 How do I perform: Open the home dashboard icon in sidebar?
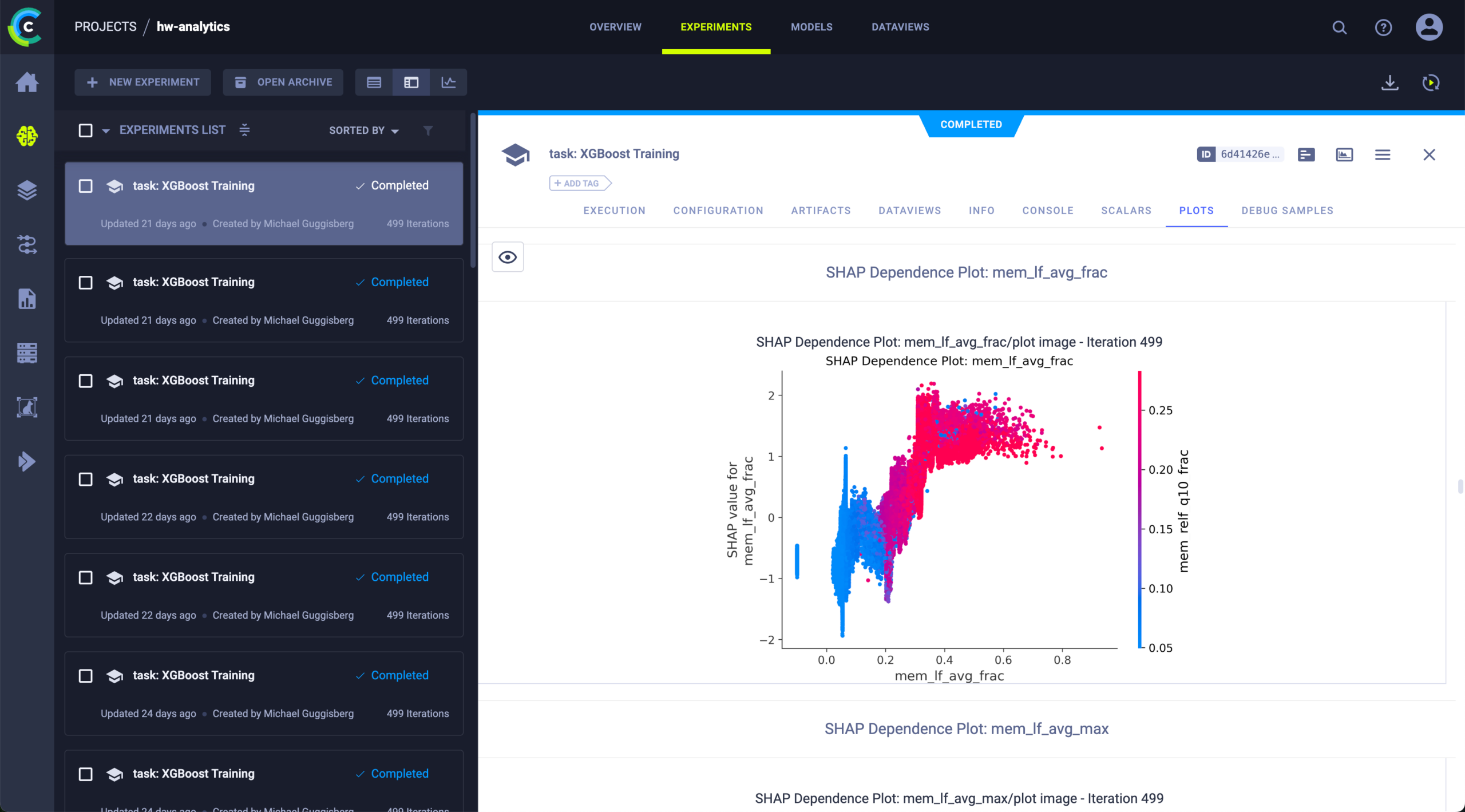(27, 82)
